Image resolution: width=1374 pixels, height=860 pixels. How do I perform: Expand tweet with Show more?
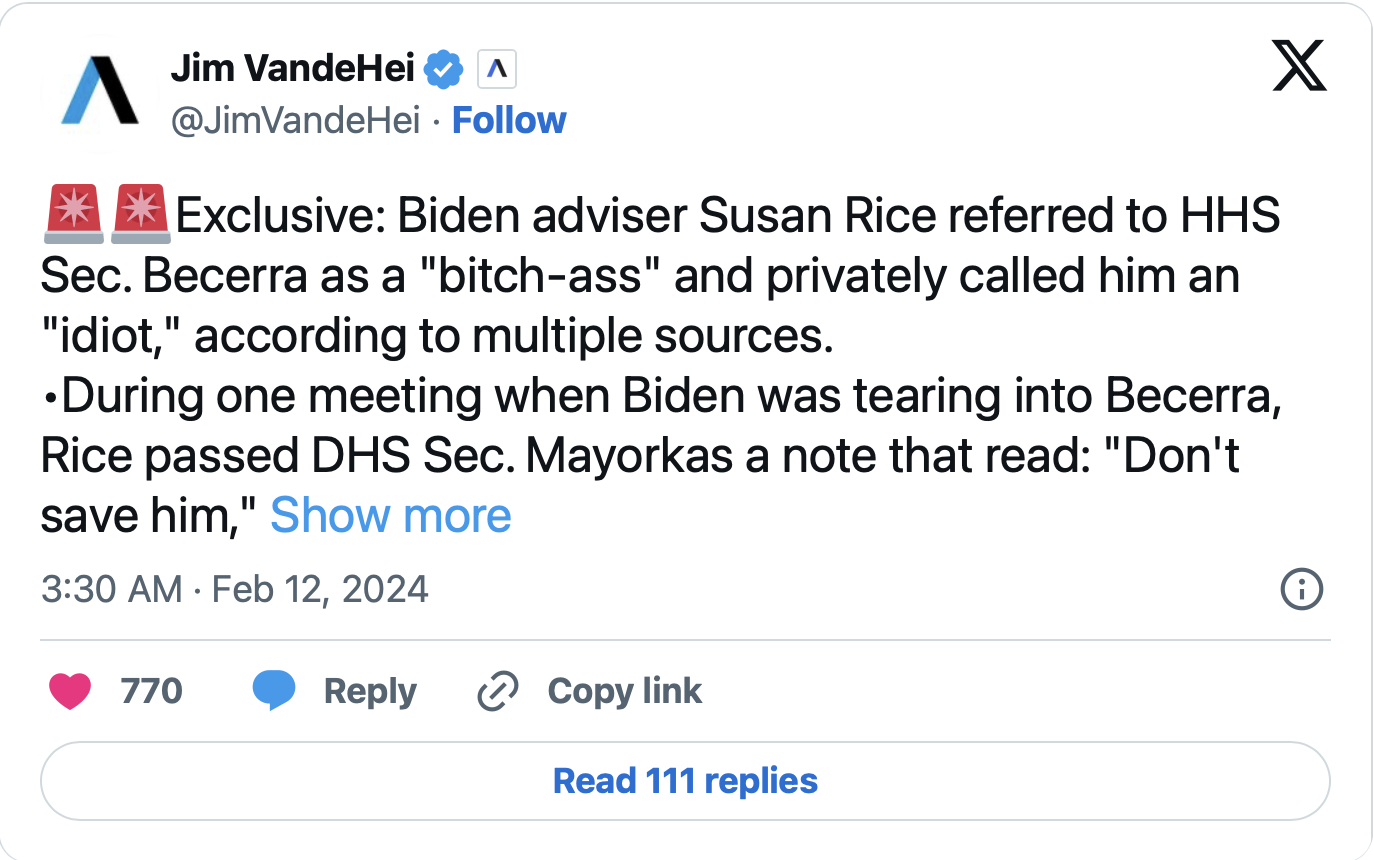[x=391, y=516]
